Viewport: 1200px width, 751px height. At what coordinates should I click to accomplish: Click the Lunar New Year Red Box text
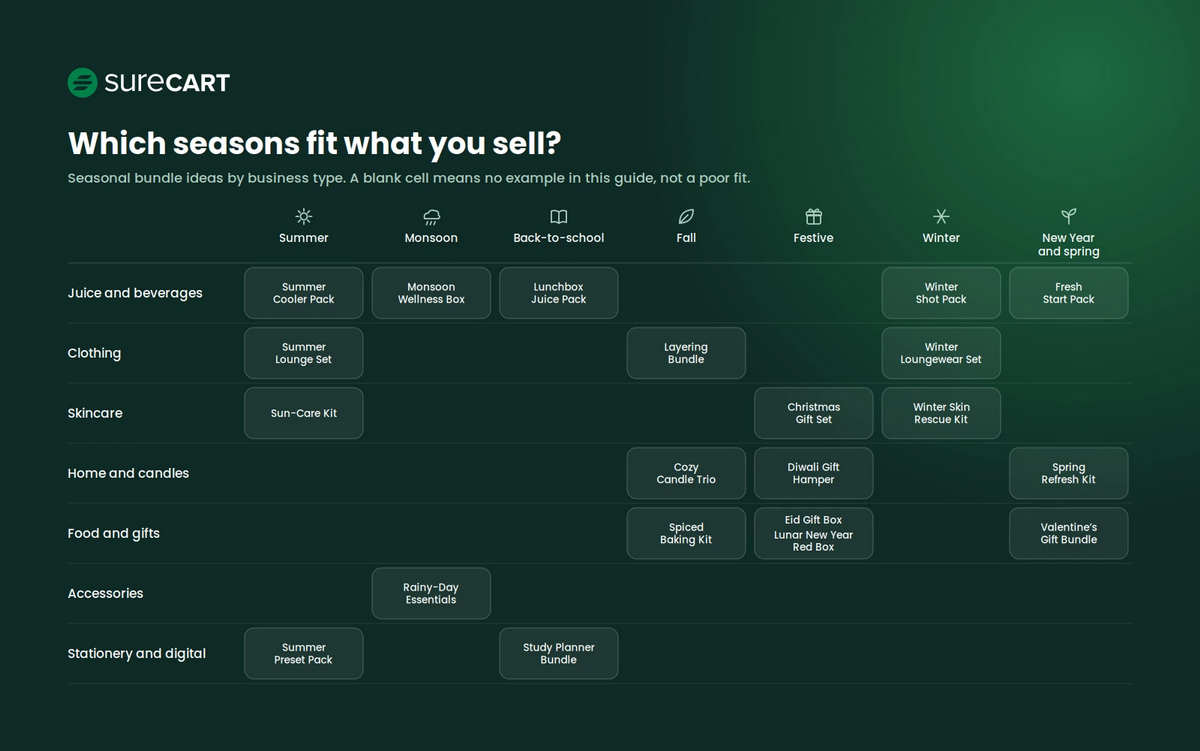click(x=814, y=541)
